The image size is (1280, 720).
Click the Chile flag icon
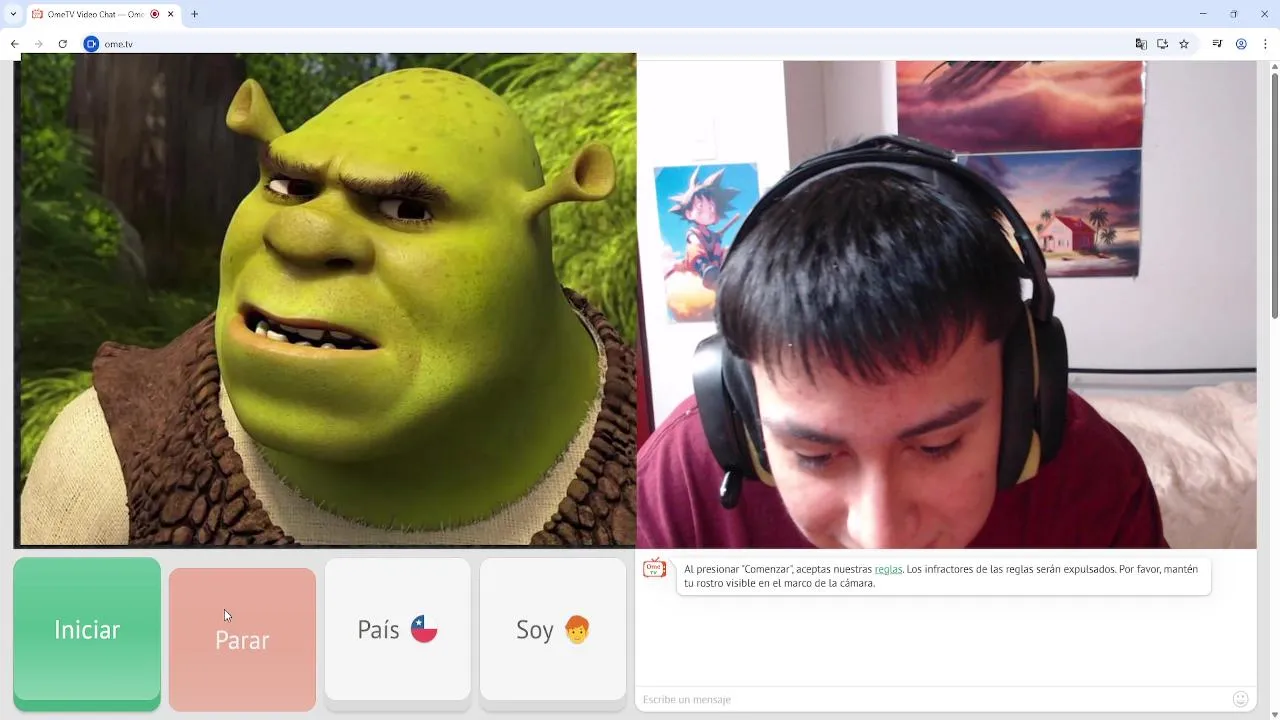[x=424, y=629]
